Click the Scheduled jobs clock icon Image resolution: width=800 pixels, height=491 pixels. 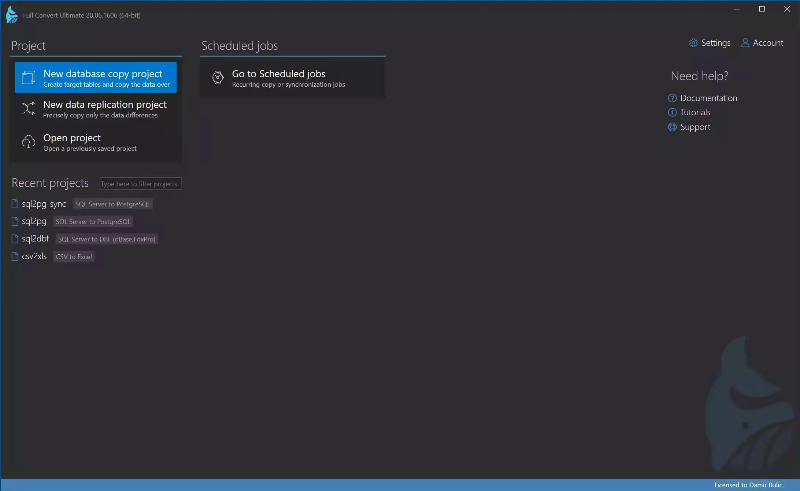[217, 78]
